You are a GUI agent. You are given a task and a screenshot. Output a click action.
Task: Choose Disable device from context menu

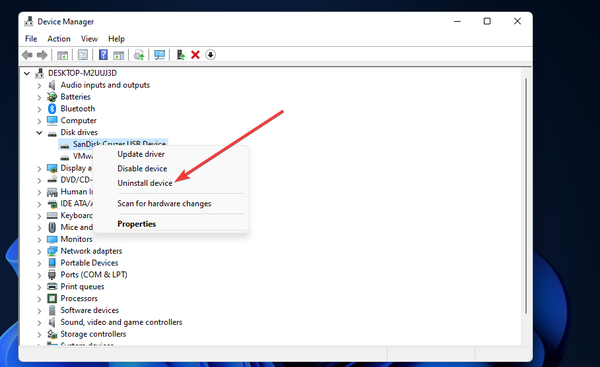tap(171, 169)
